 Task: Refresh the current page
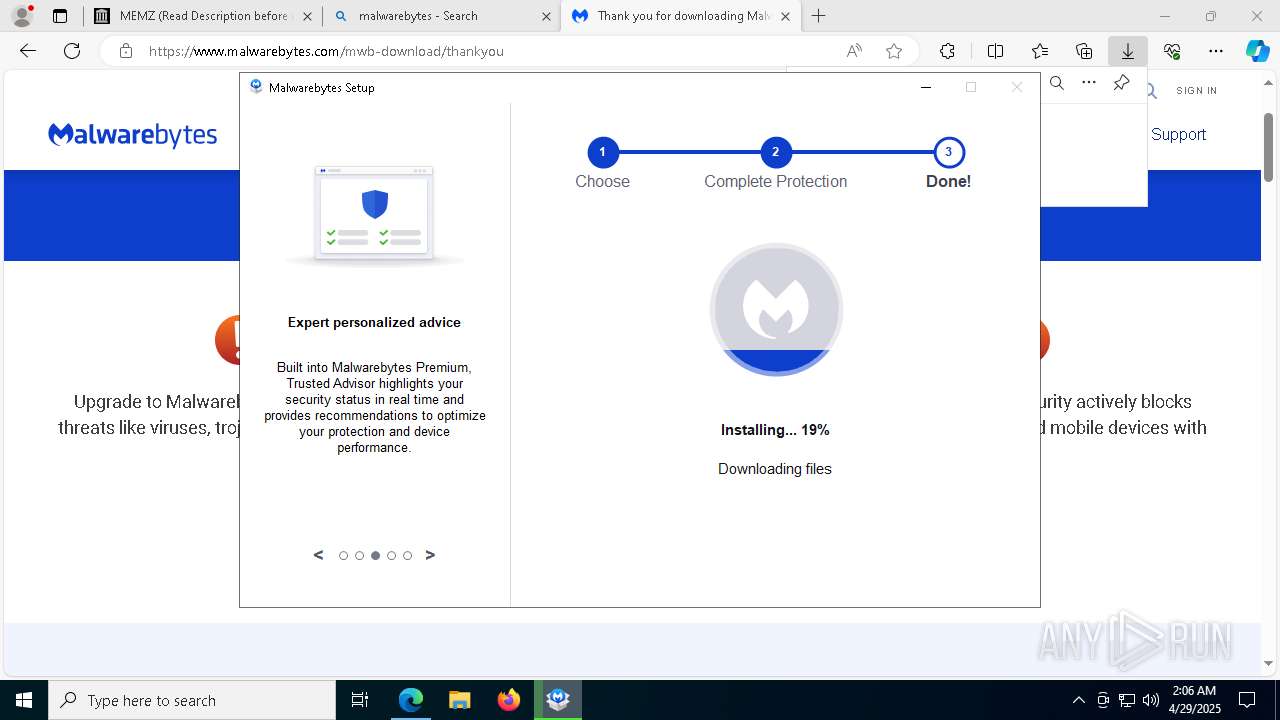(72, 51)
